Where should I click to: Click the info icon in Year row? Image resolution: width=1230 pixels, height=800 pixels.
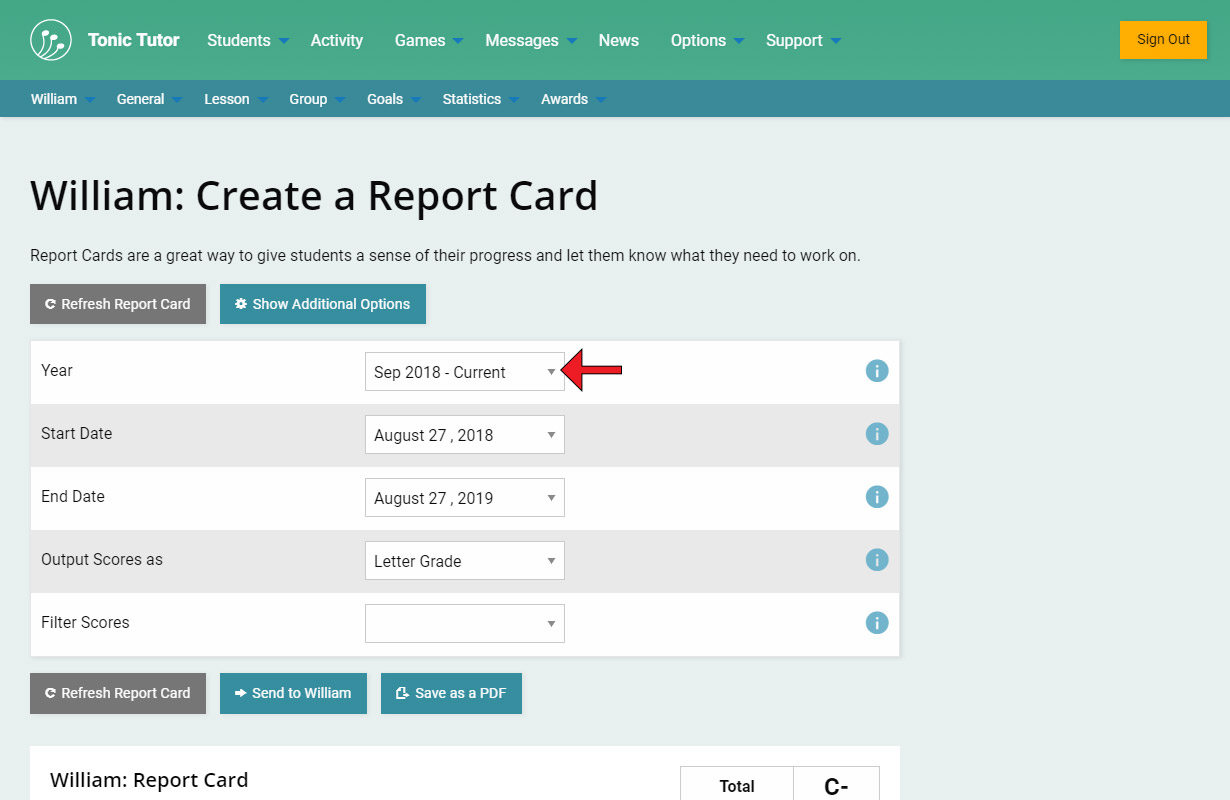click(x=876, y=371)
